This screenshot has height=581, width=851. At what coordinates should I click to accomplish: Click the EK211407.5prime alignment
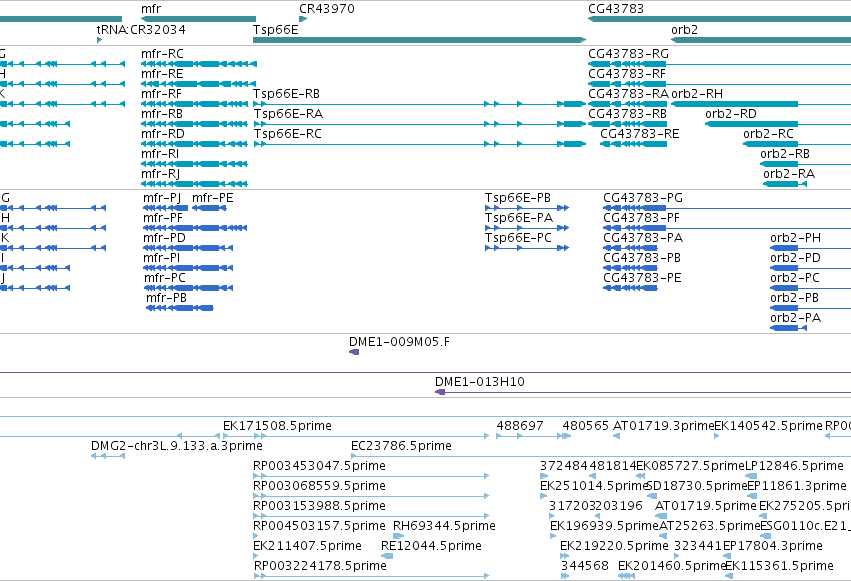tap(256, 556)
